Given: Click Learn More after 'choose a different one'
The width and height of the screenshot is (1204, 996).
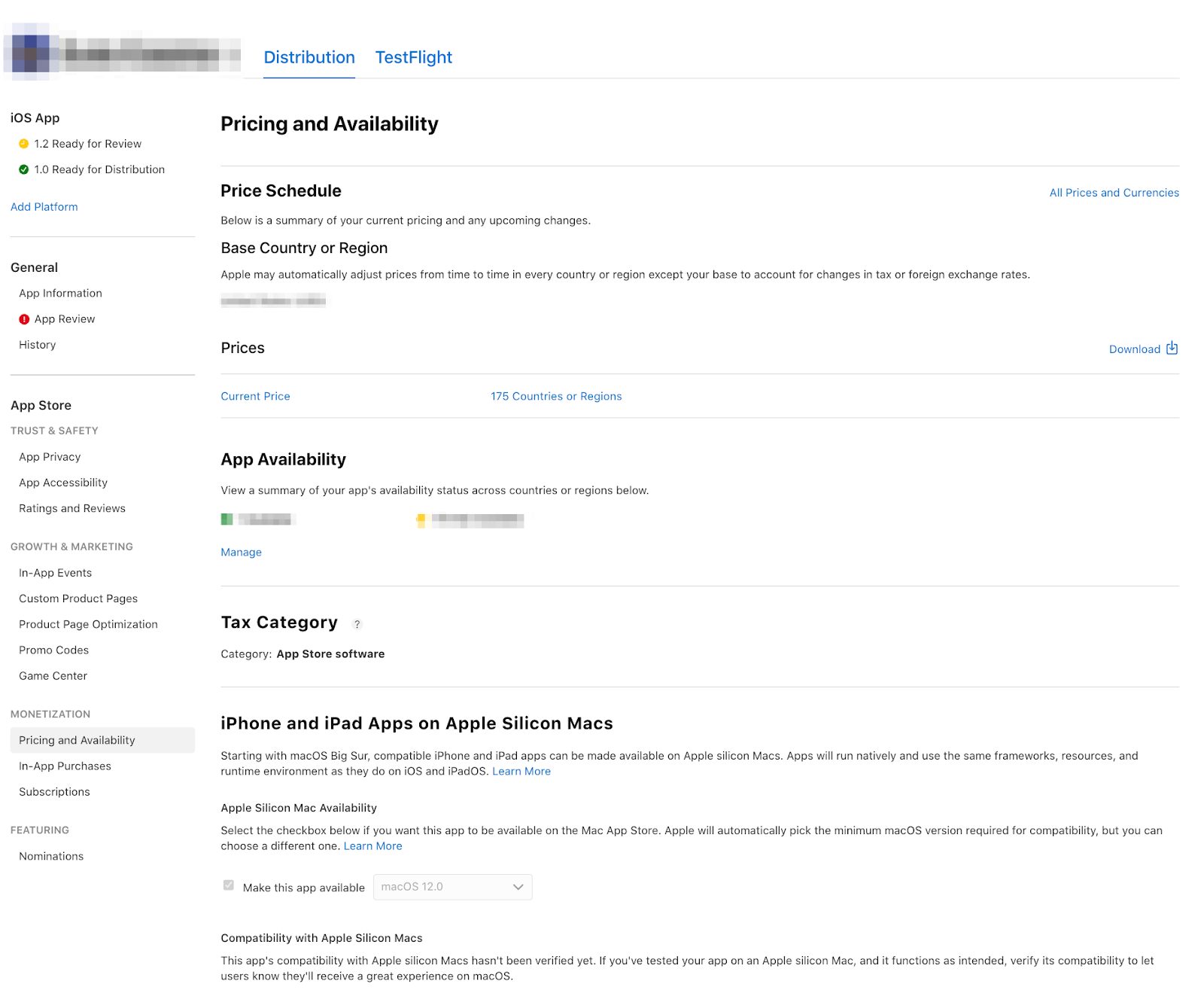Looking at the screenshot, I should coord(373,846).
